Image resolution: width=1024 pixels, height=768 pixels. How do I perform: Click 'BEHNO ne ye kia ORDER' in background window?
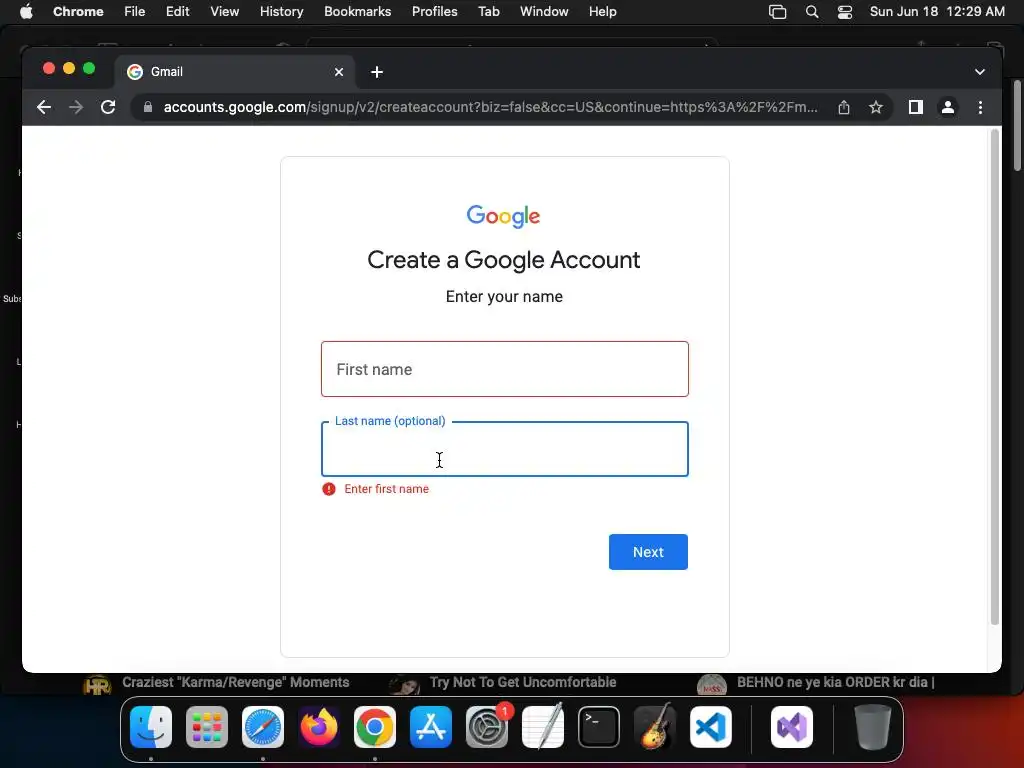[x=835, y=682]
